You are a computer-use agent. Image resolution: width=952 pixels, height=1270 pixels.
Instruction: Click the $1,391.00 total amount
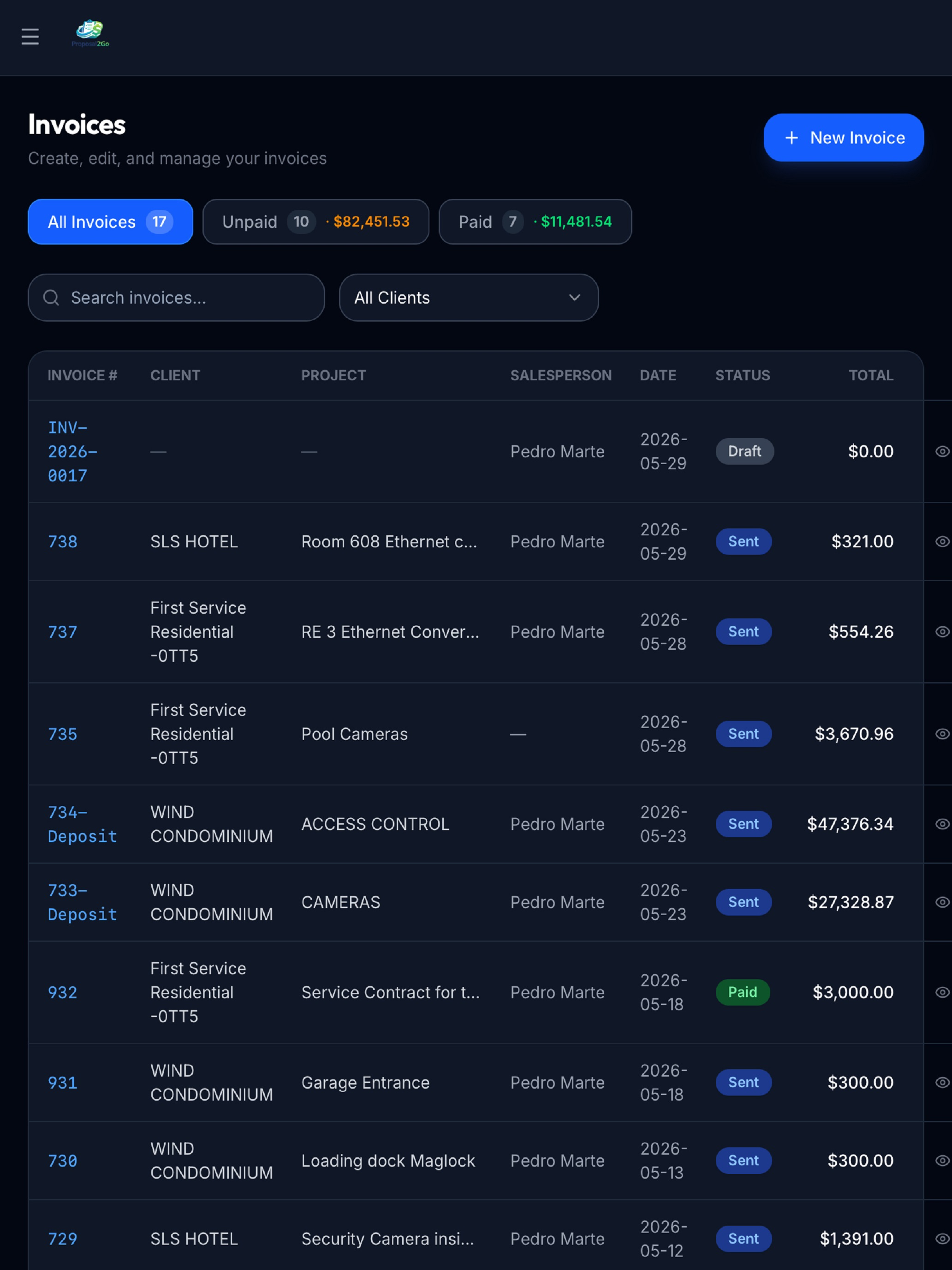click(856, 1239)
